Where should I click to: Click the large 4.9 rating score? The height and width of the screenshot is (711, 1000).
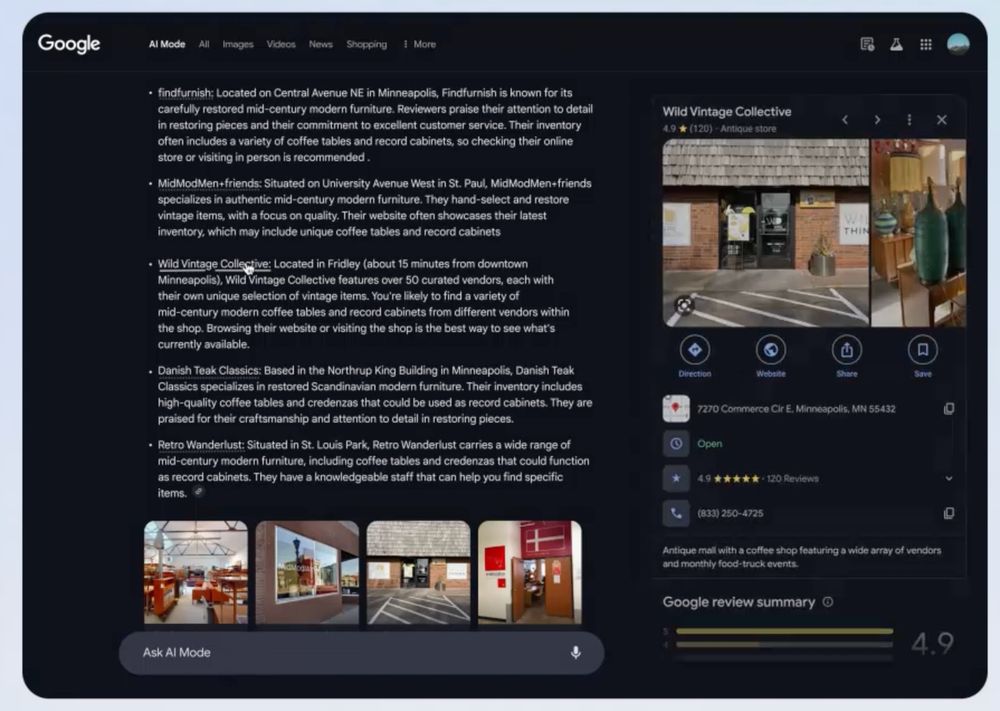tap(932, 643)
